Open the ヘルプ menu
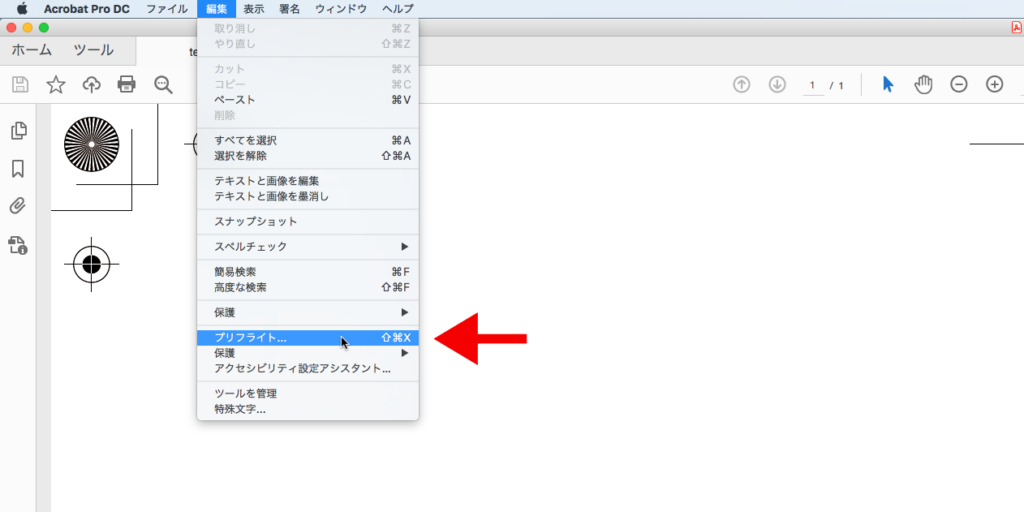 click(x=398, y=9)
